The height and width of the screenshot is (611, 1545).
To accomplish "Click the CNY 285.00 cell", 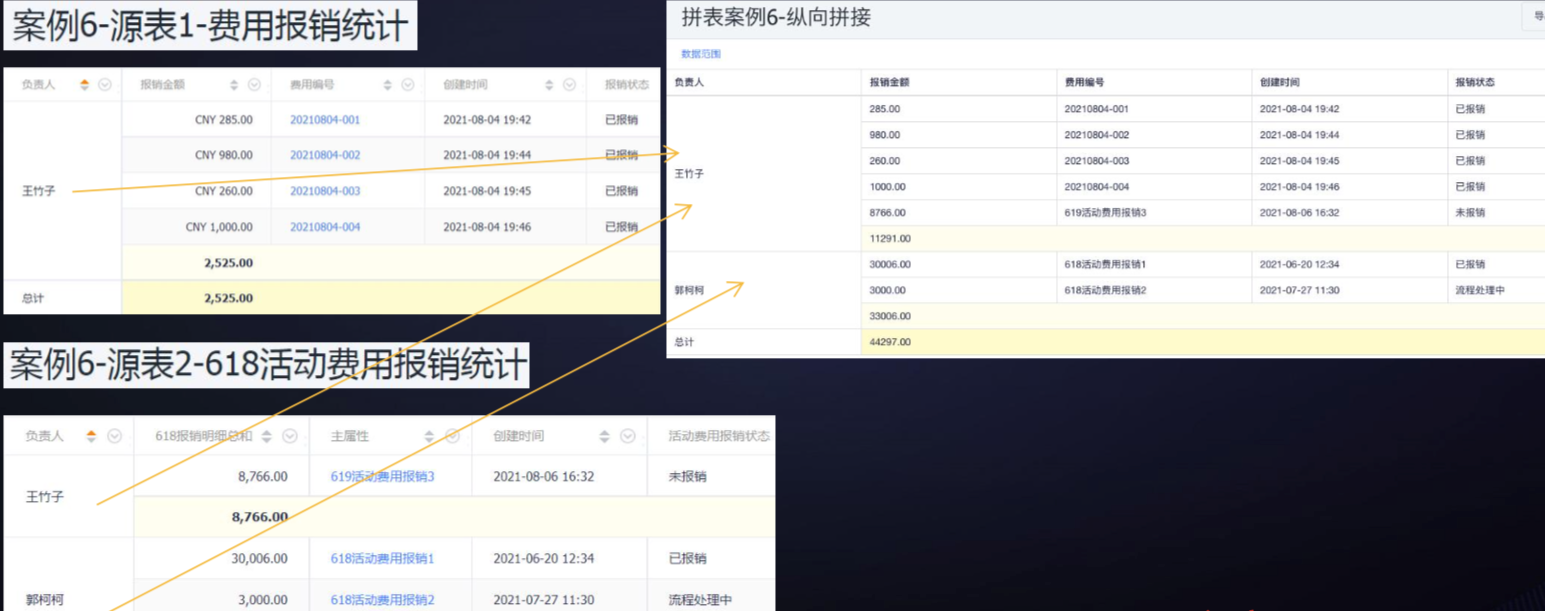I will [224, 119].
